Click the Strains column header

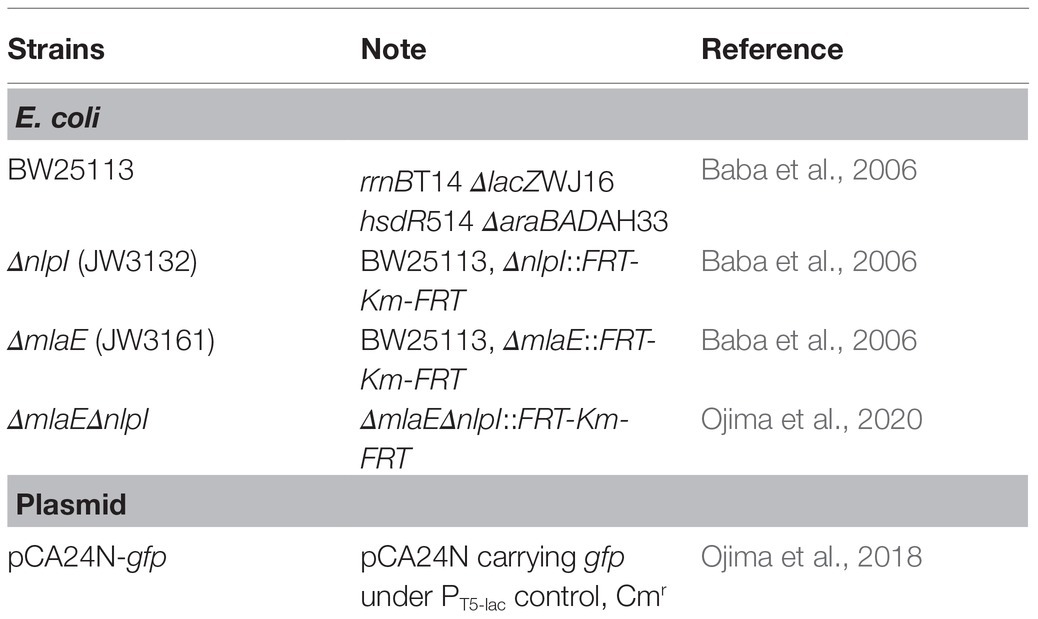[56, 49]
